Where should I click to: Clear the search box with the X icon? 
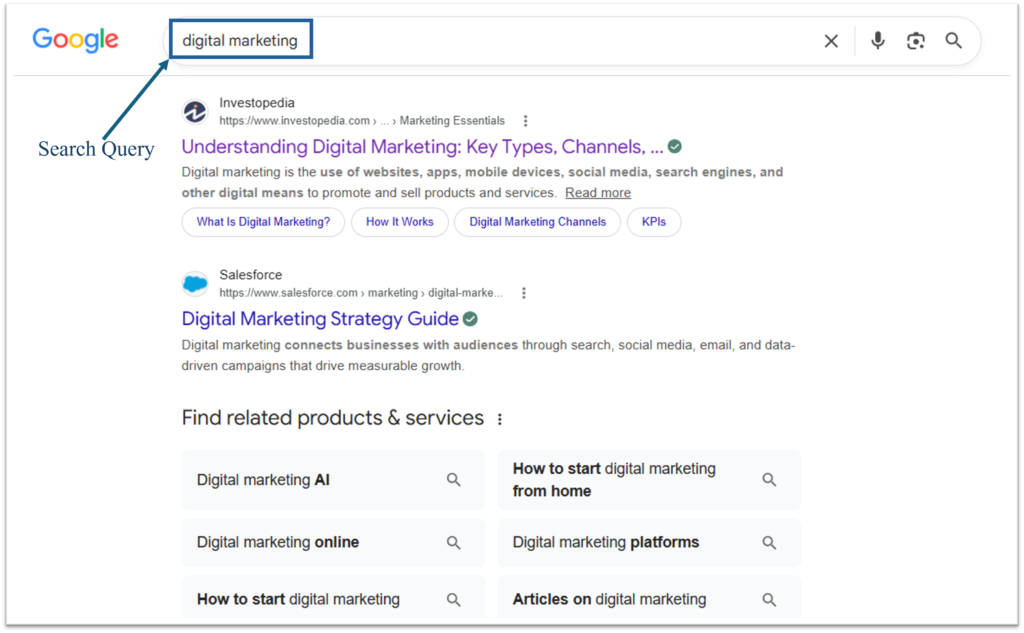tap(831, 41)
